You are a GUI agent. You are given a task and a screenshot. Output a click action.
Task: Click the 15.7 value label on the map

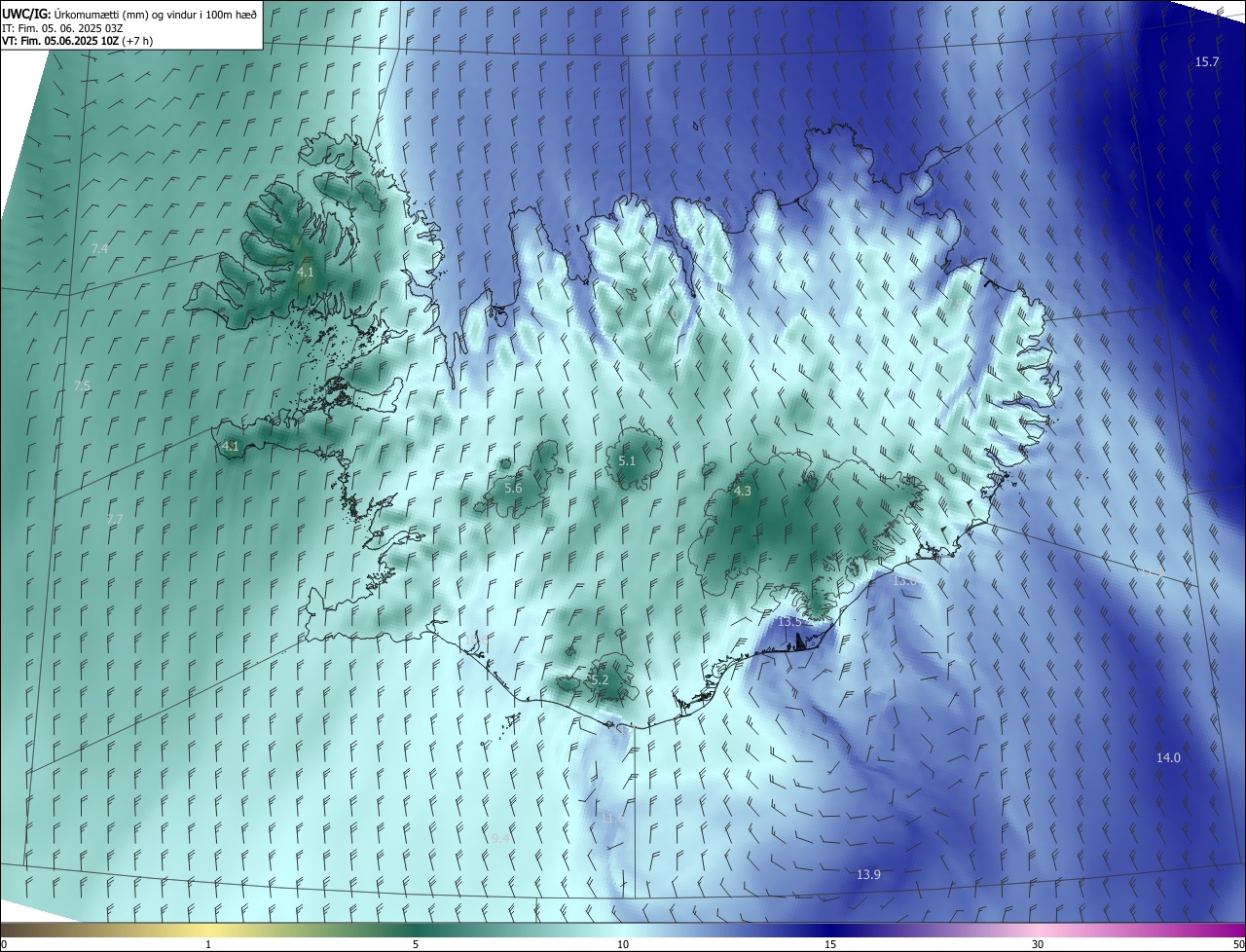click(1206, 61)
